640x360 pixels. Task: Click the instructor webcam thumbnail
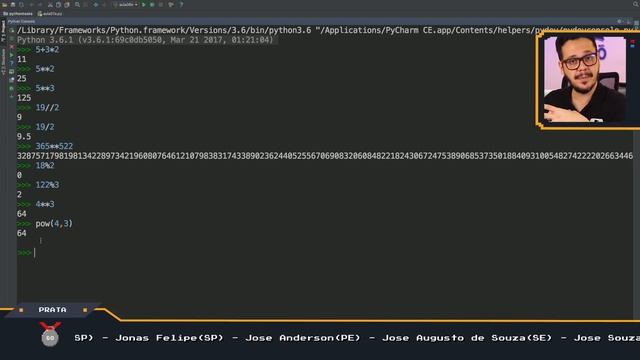585,79
